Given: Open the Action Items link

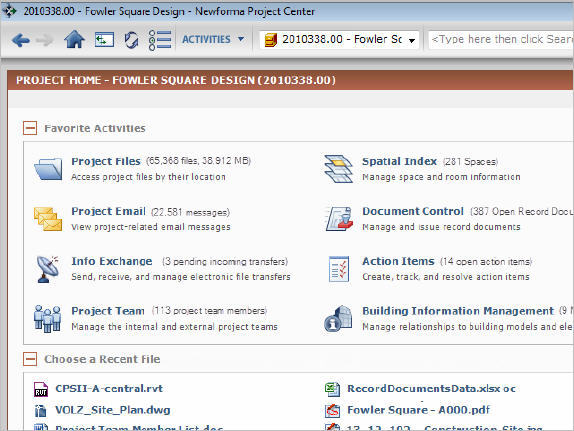Looking at the screenshot, I should [398, 261].
